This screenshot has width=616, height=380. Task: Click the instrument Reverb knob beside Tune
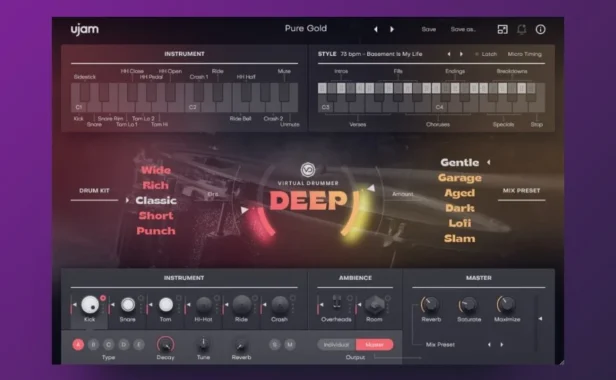click(x=241, y=345)
